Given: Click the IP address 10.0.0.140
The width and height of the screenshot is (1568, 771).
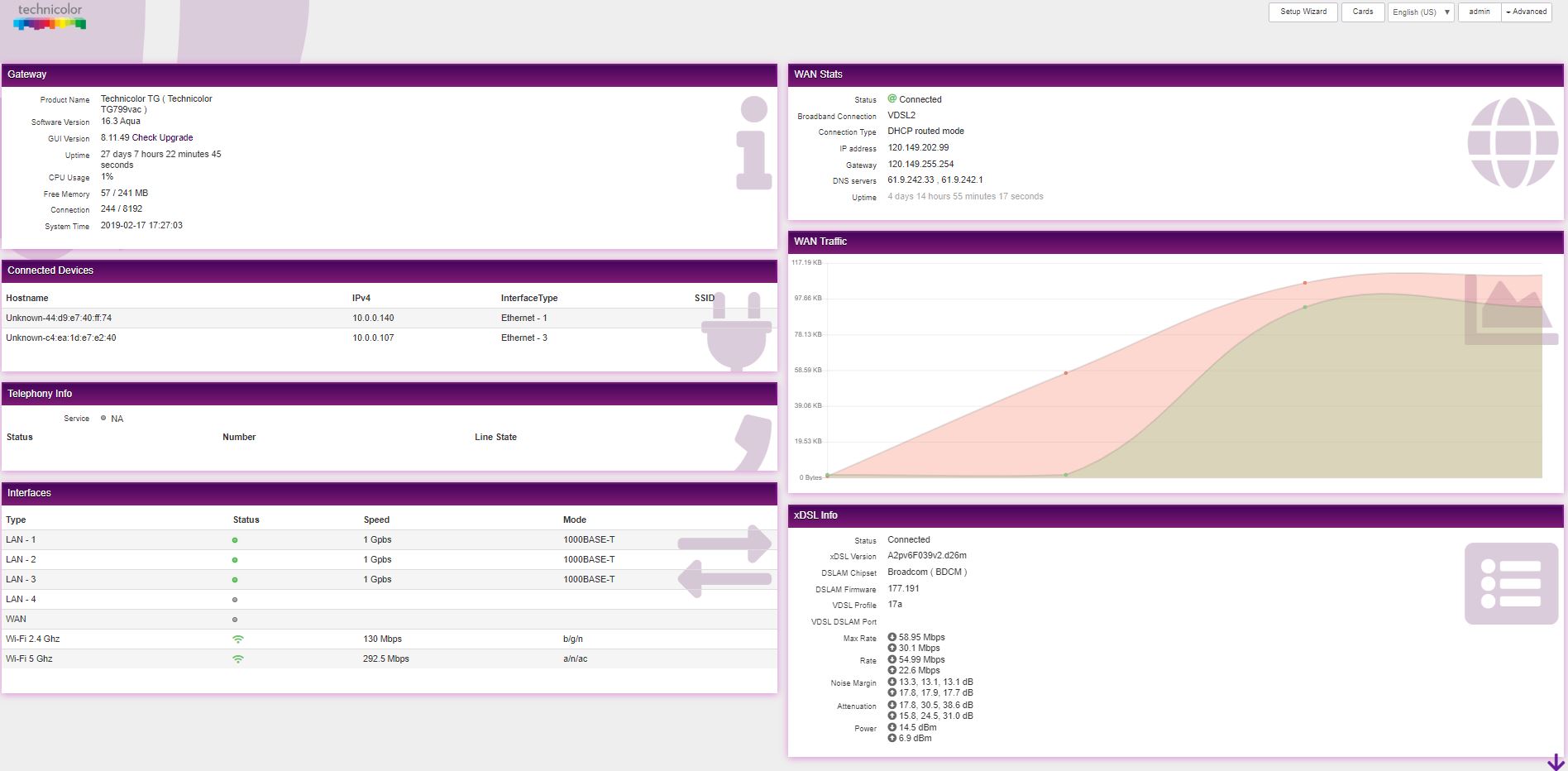Looking at the screenshot, I should (373, 318).
